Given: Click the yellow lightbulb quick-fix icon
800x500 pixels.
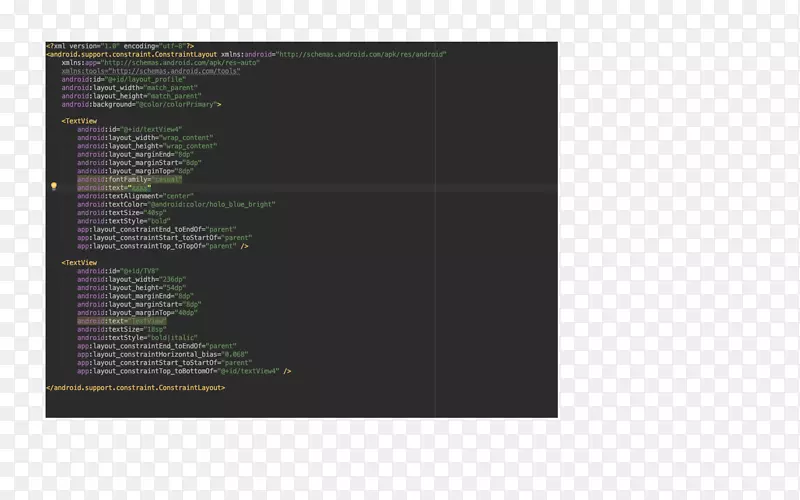Looking at the screenshot, I should coord(54,186).
